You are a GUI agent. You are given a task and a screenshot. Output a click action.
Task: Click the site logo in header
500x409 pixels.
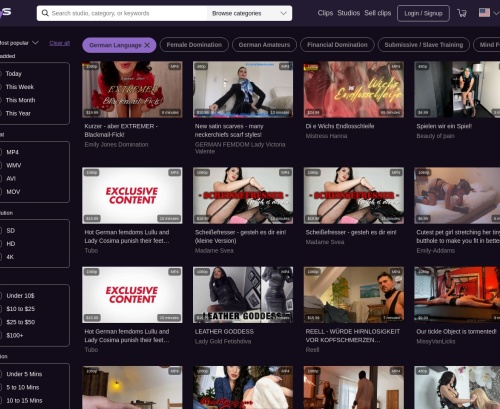pos(5,13)
